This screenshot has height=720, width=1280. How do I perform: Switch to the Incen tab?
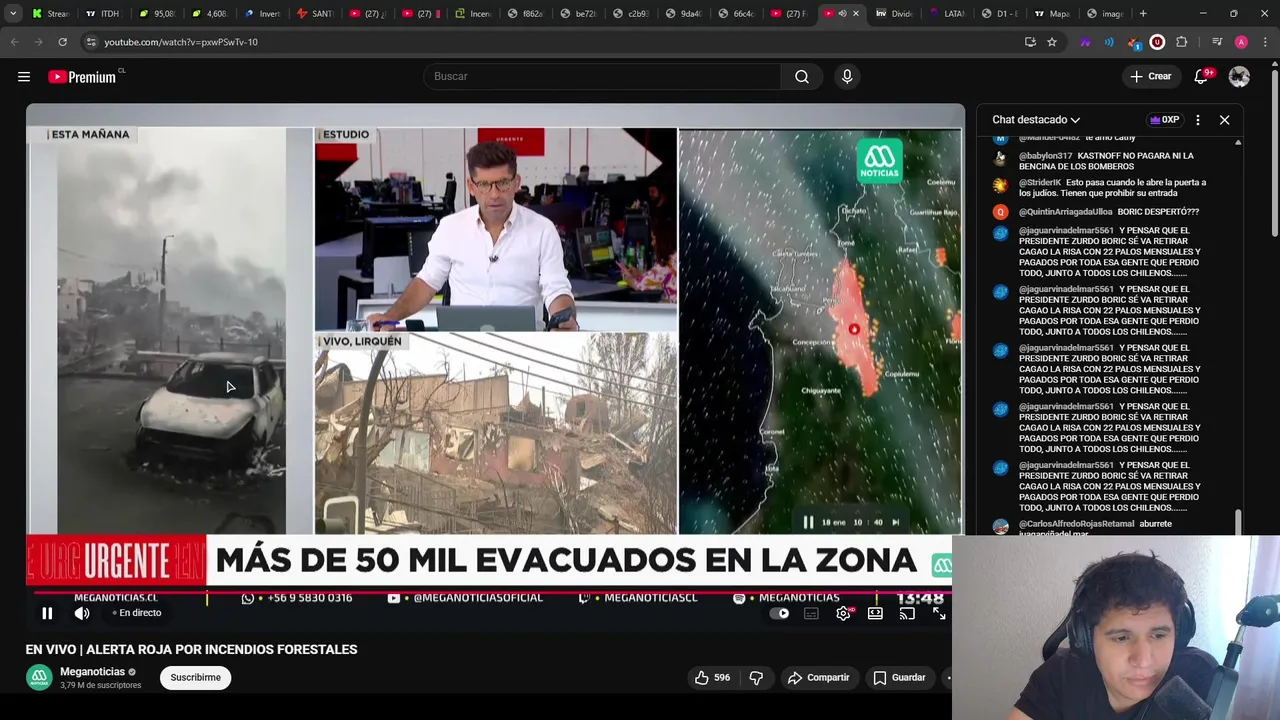coord(472,14)
